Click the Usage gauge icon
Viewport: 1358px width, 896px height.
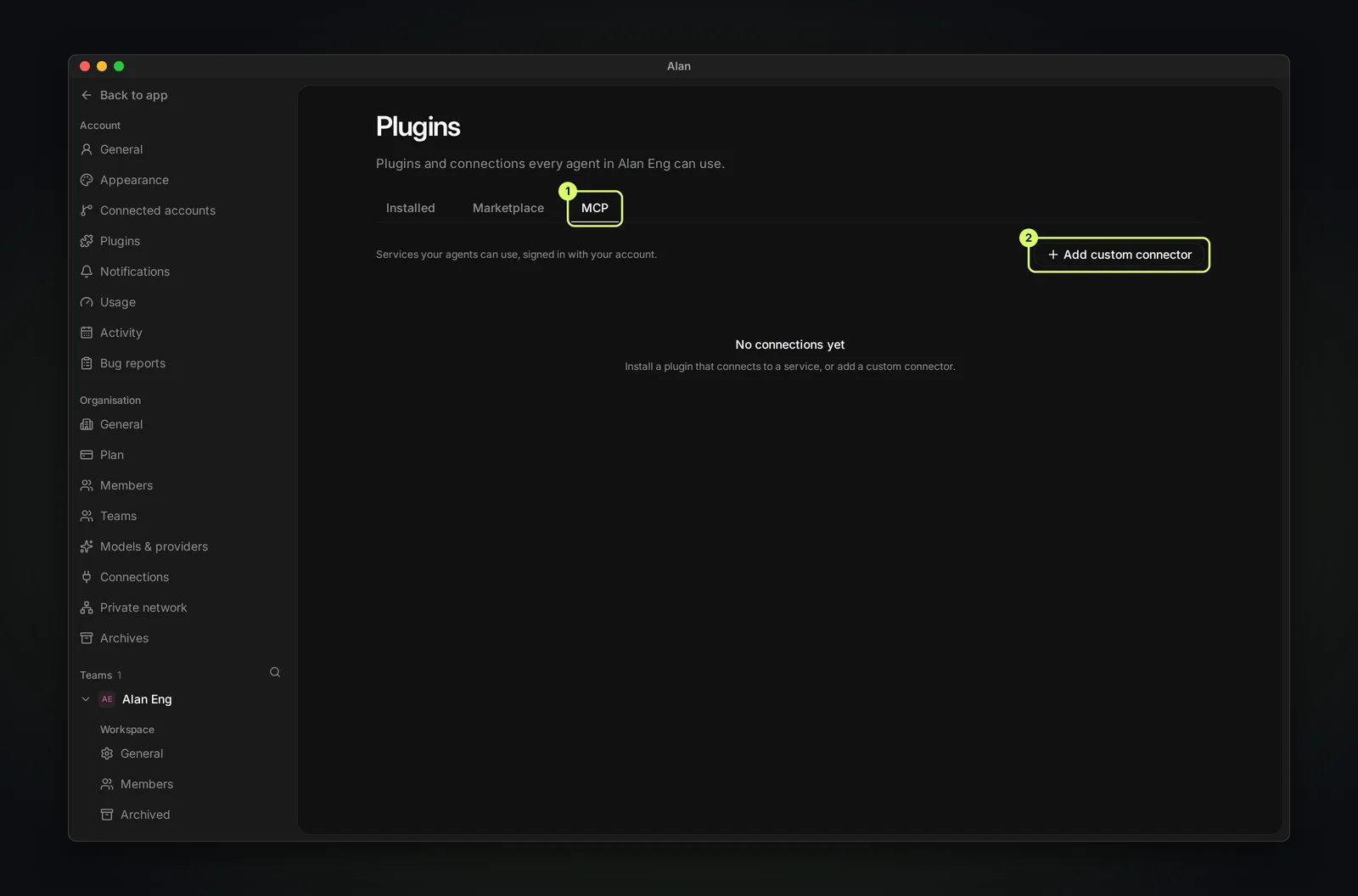tap(87, 302)
